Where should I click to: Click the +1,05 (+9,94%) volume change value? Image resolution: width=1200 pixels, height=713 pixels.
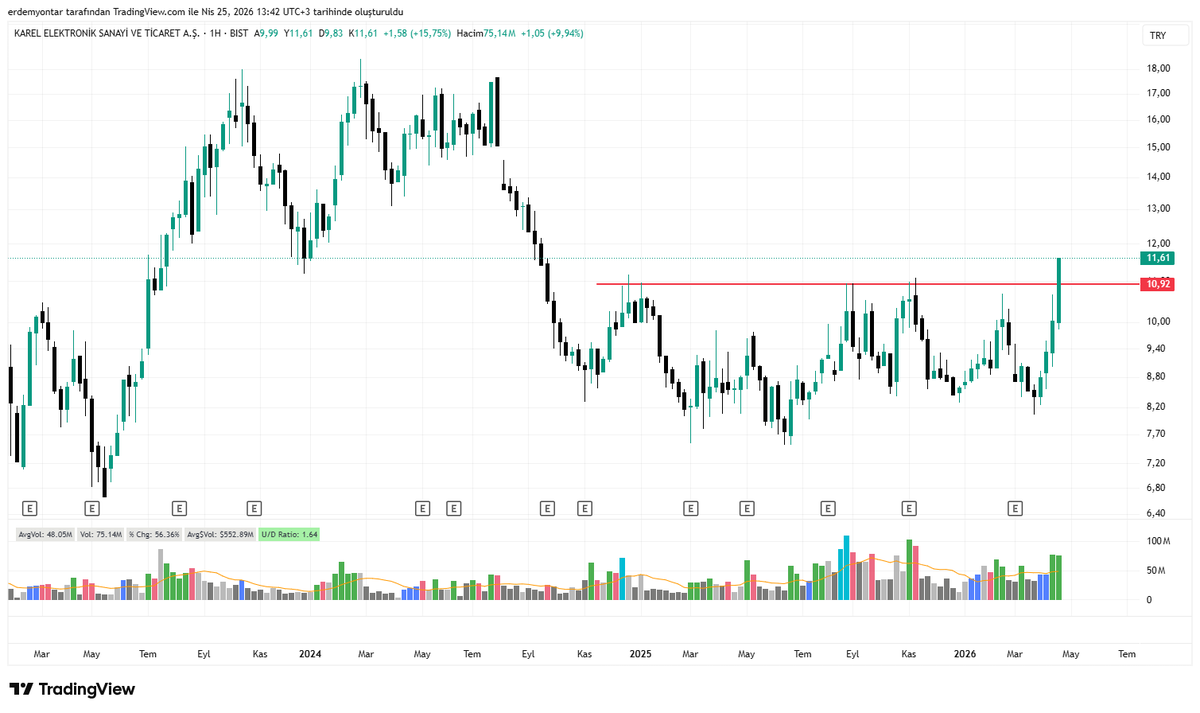(551, 33)
